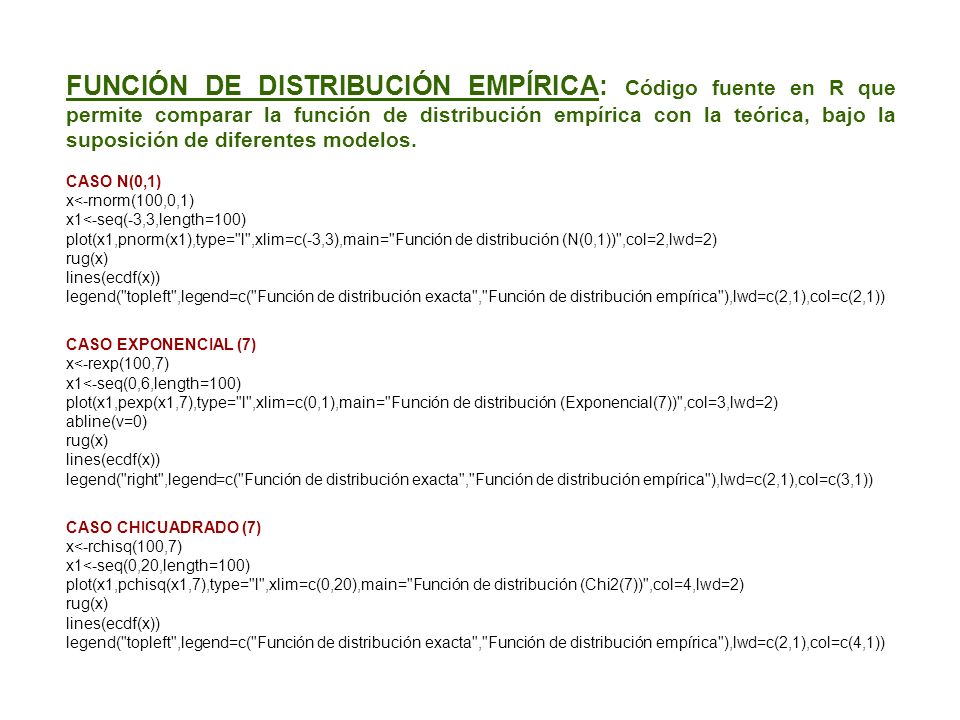Select 'rug(x)' in the CHICUADRADO section
Image resolution: width=960 pixels, height=720 pixels.
tap(87, 604)
